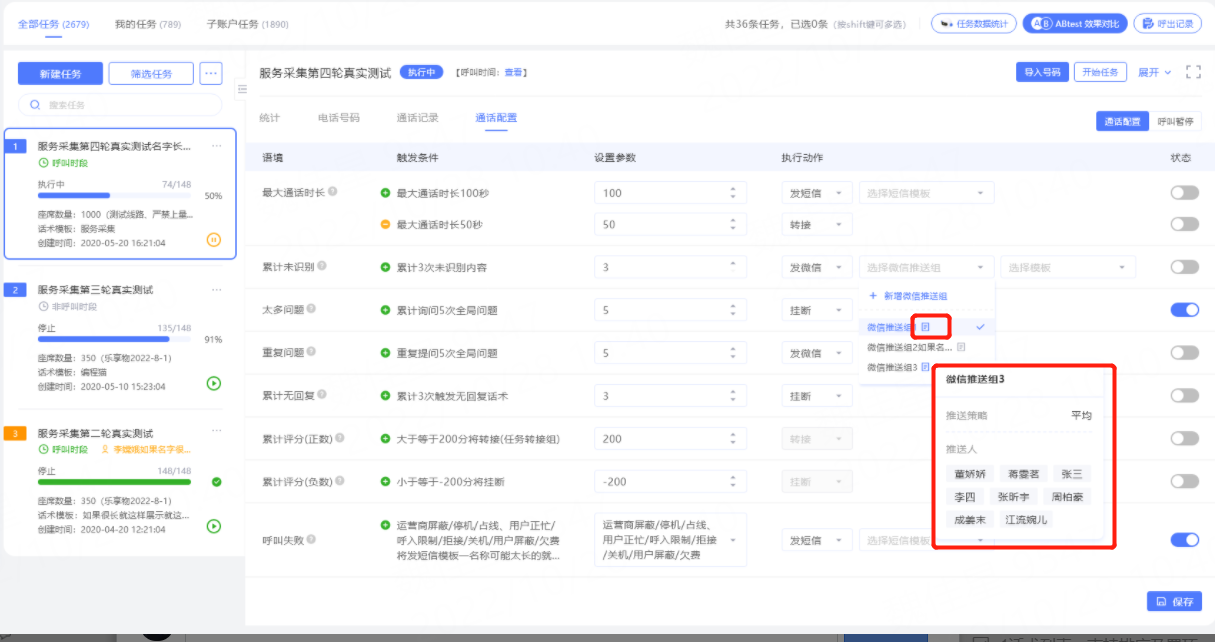
Task: Click the help icon next to 累计无回复
Action: (x=322, y=396)
